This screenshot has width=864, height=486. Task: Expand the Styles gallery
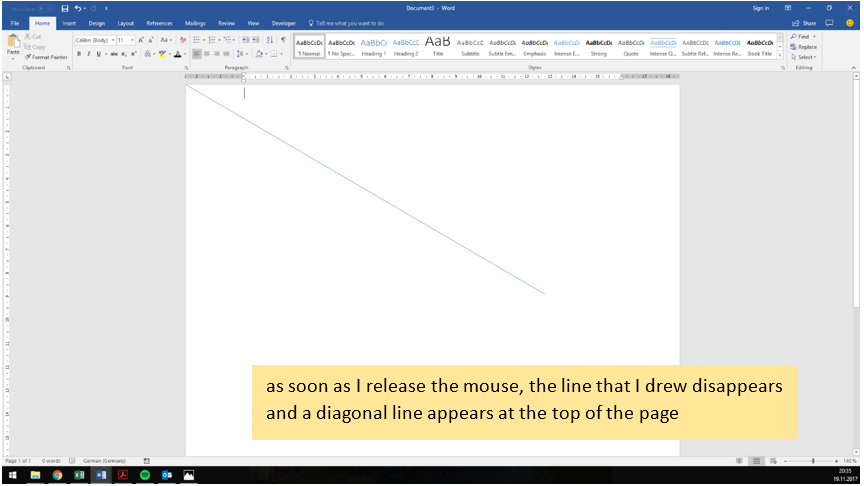(780, 56)
